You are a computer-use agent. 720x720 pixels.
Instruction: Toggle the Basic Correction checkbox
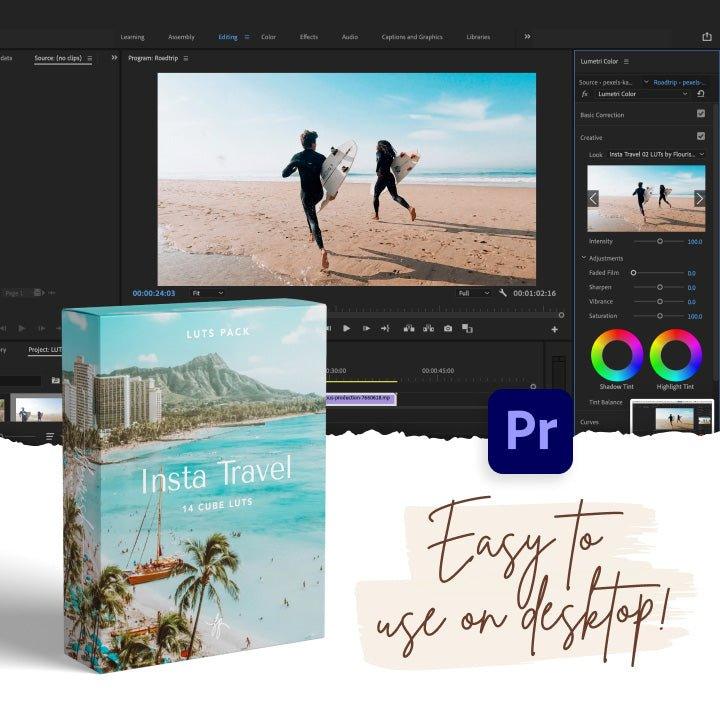[700, 114]
